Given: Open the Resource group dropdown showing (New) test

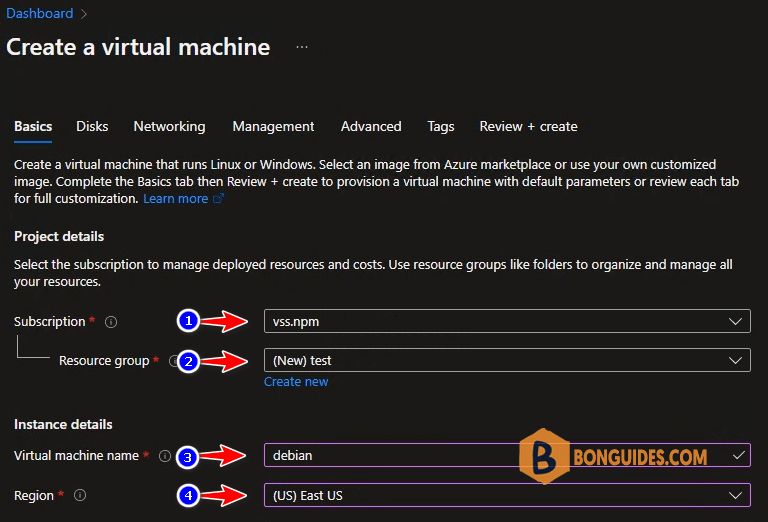Looking at the screenshot, I should click(507, 360).
